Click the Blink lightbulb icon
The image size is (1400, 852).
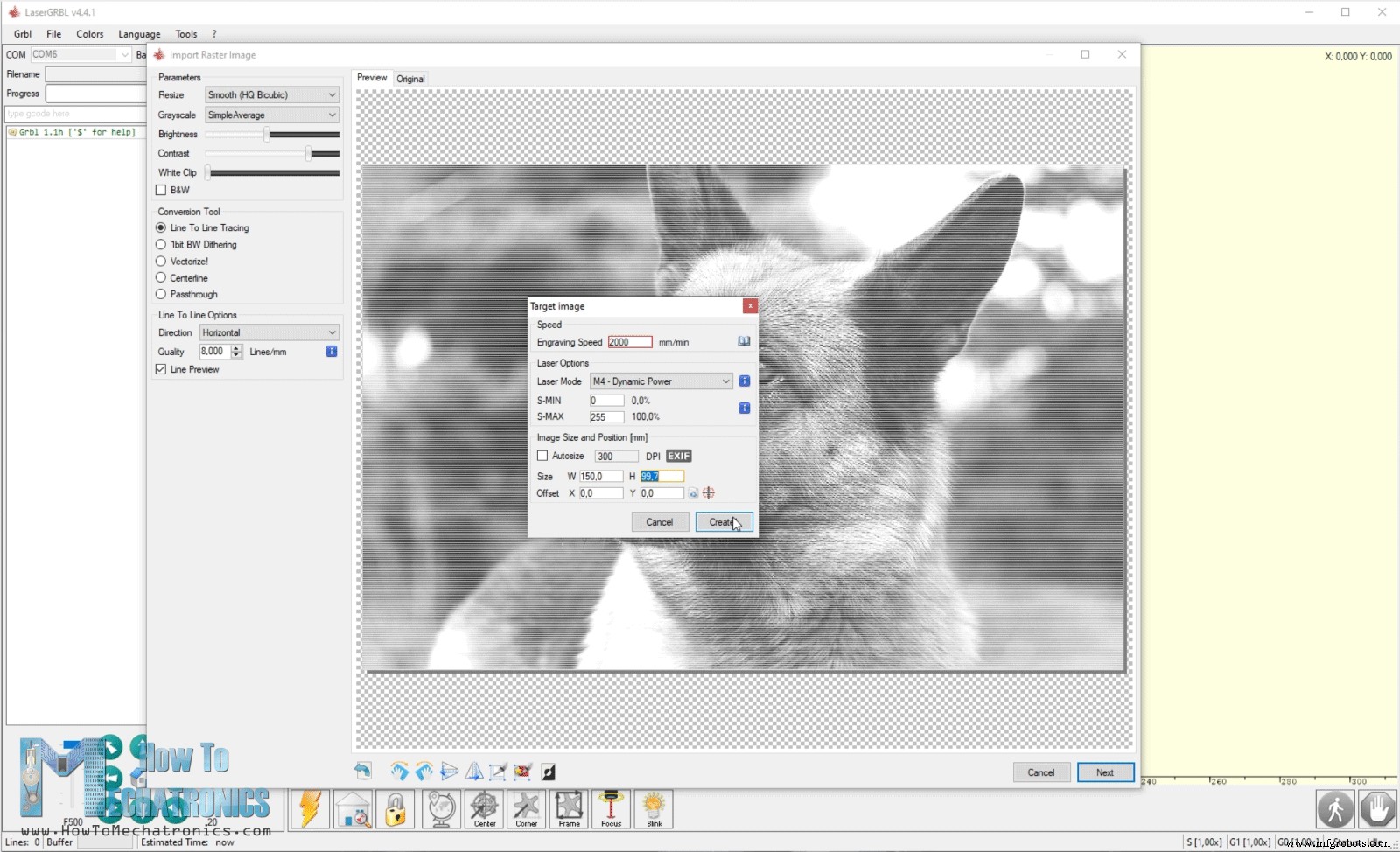pyautogui.click(x=654, y=809)
